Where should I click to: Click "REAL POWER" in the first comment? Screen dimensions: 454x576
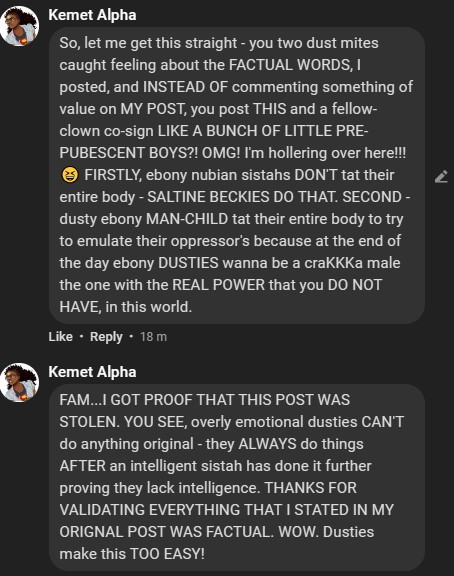pos(218,285)
